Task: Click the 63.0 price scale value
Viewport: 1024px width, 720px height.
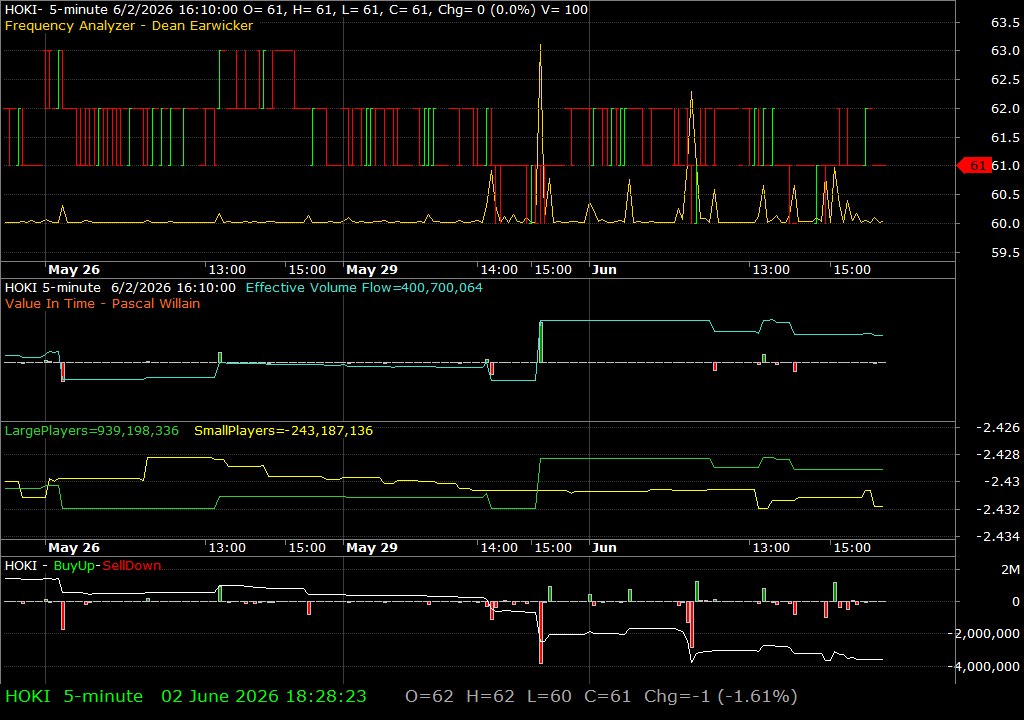Action: point(1005,50)
